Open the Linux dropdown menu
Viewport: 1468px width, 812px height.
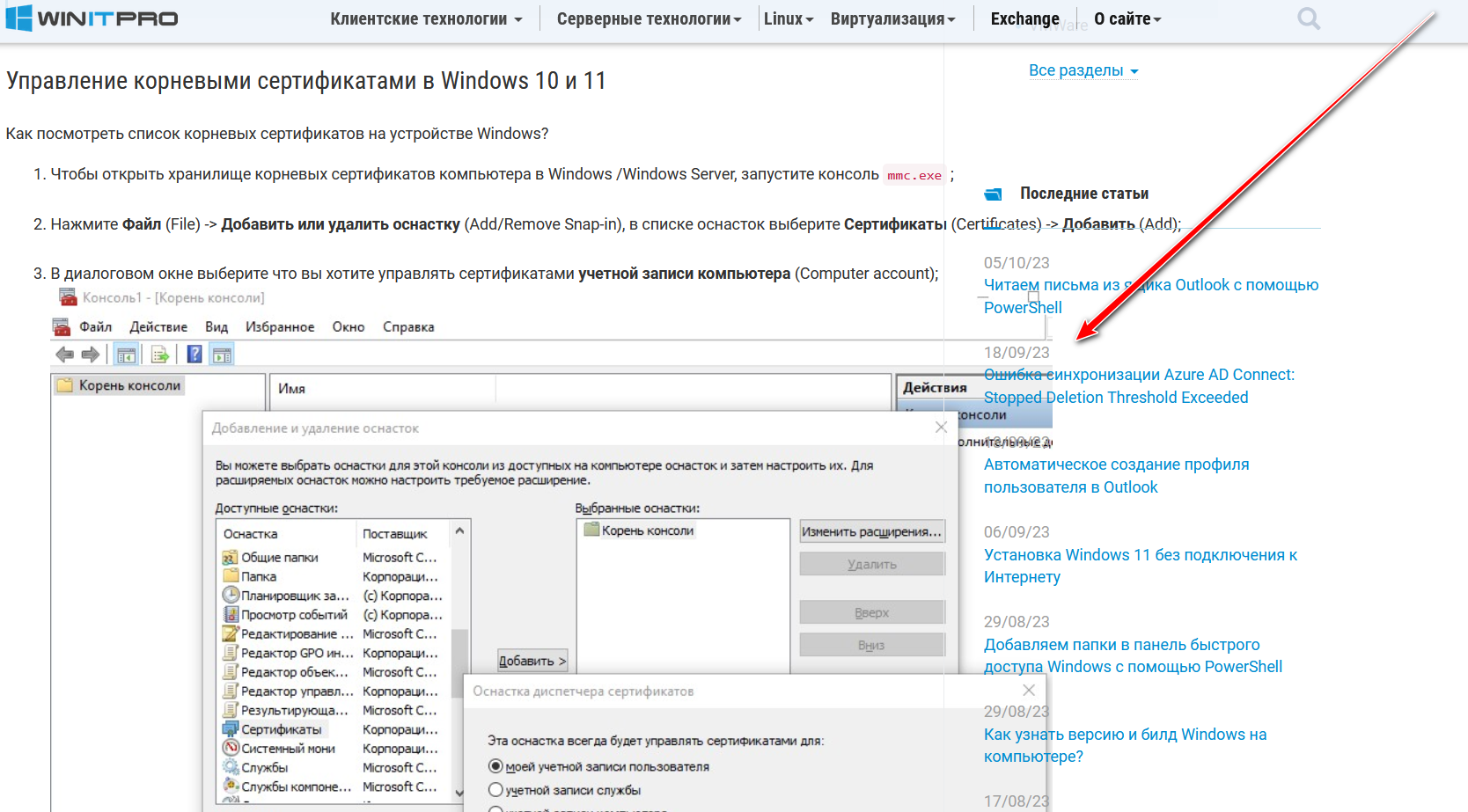click(789, 18)
